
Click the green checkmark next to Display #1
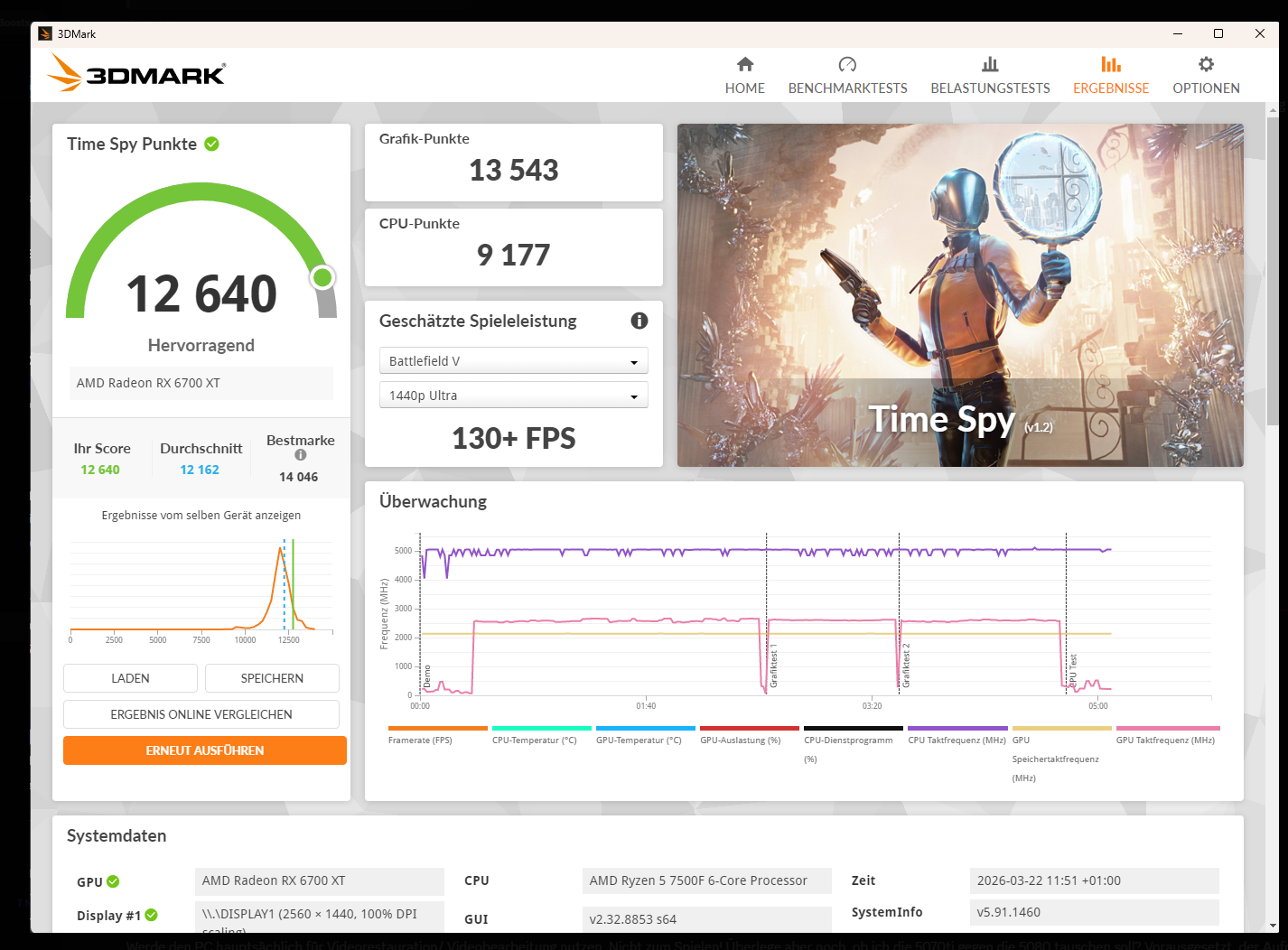pos(152,915)
